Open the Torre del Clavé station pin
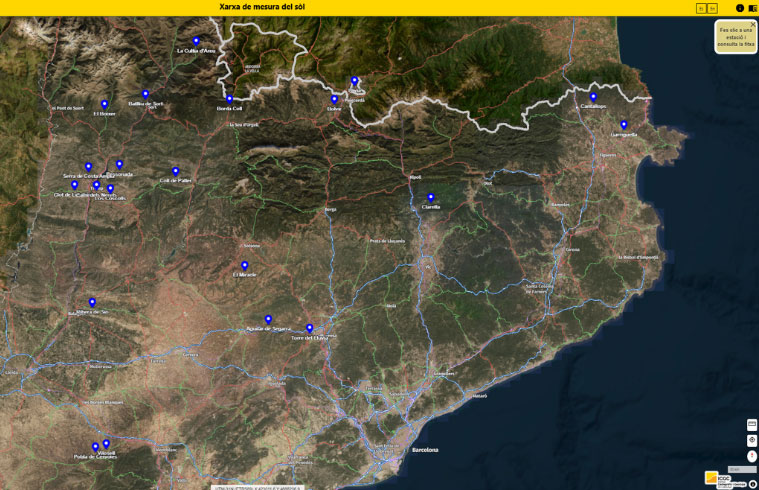 pyautogui.click(x=310, y=328)
